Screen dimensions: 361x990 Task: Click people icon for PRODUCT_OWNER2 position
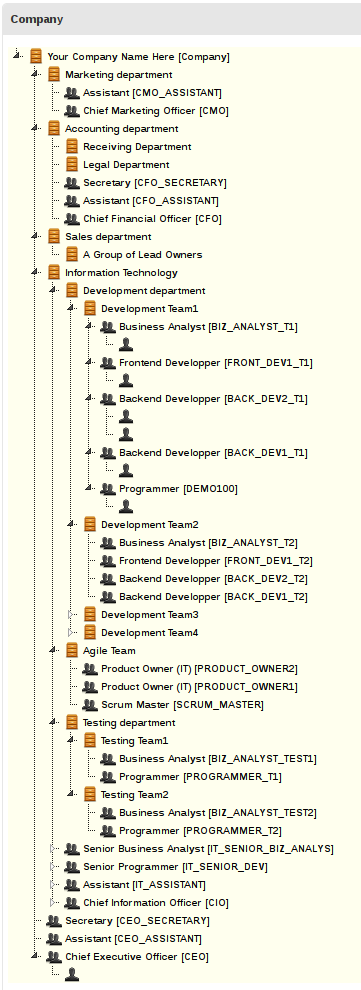pyautogui.click(x=90, y=669)
